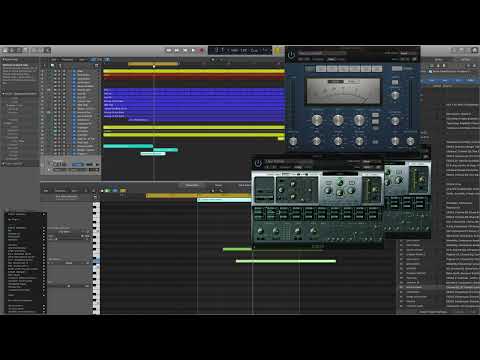Select the red region in tracks area
This screenshot has height=360, width=480.
click(x=194, y=77)
